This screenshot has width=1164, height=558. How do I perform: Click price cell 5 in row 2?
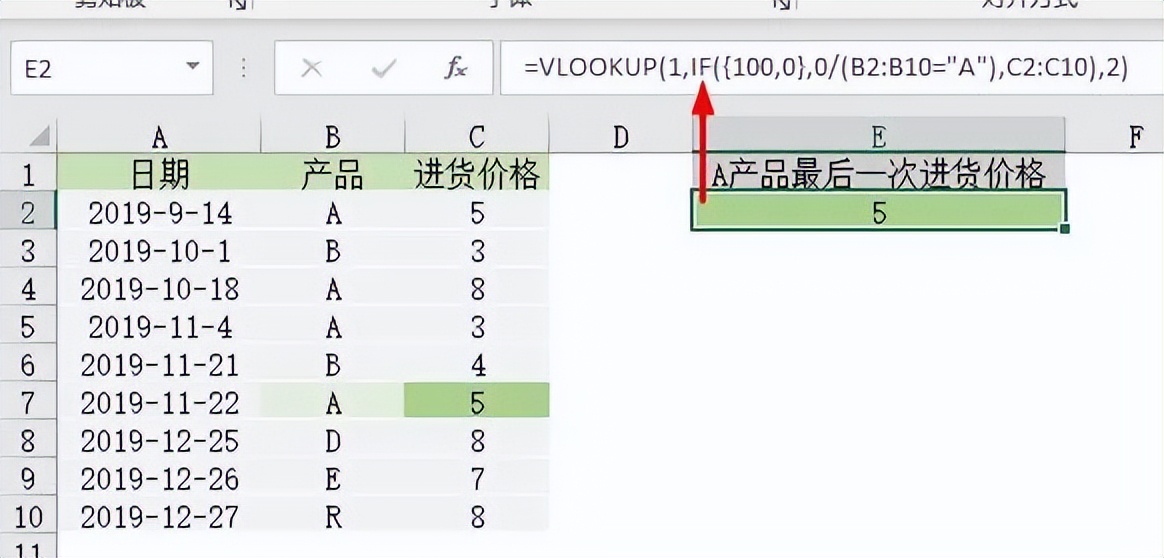click(x=477, y=213)
